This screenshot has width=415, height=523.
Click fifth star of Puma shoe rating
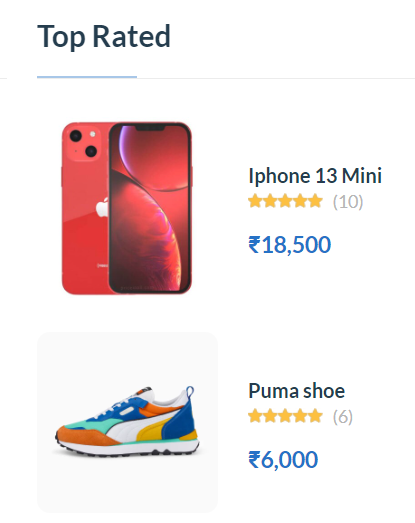[x=316, y=416]
